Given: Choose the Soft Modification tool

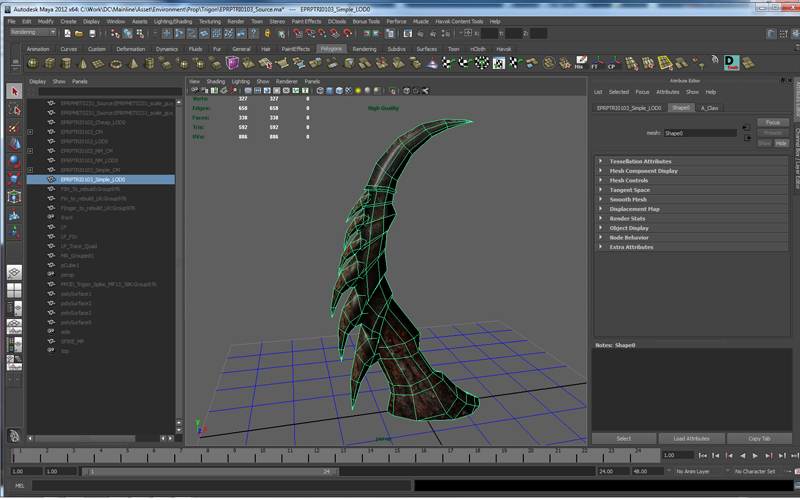Looking at the screenshot, I should point(14,214).
